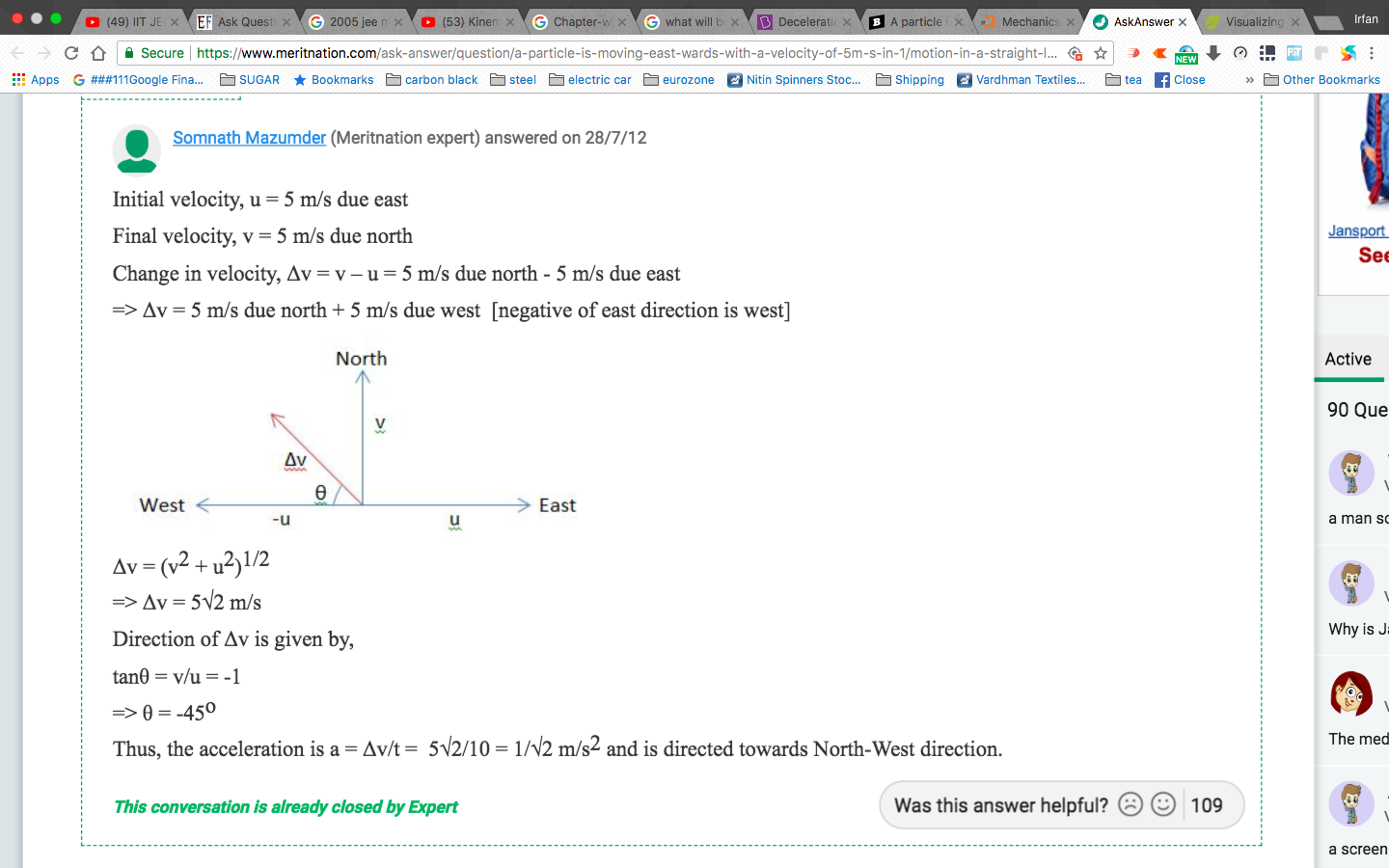The height and width of the screenshot is (868, 1389).
Task: Bookmark this page with the star icon
Action: [x=1101, y=53]
